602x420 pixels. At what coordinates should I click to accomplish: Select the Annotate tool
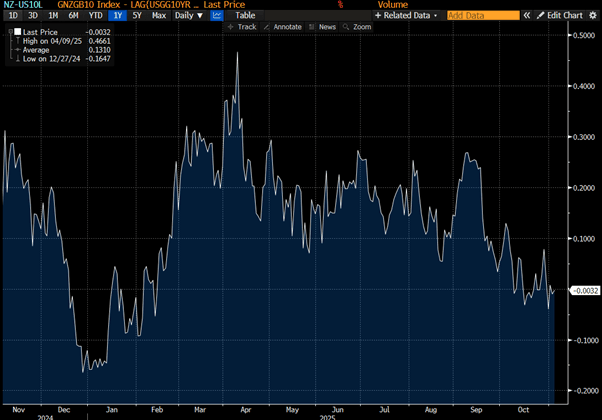284,27
